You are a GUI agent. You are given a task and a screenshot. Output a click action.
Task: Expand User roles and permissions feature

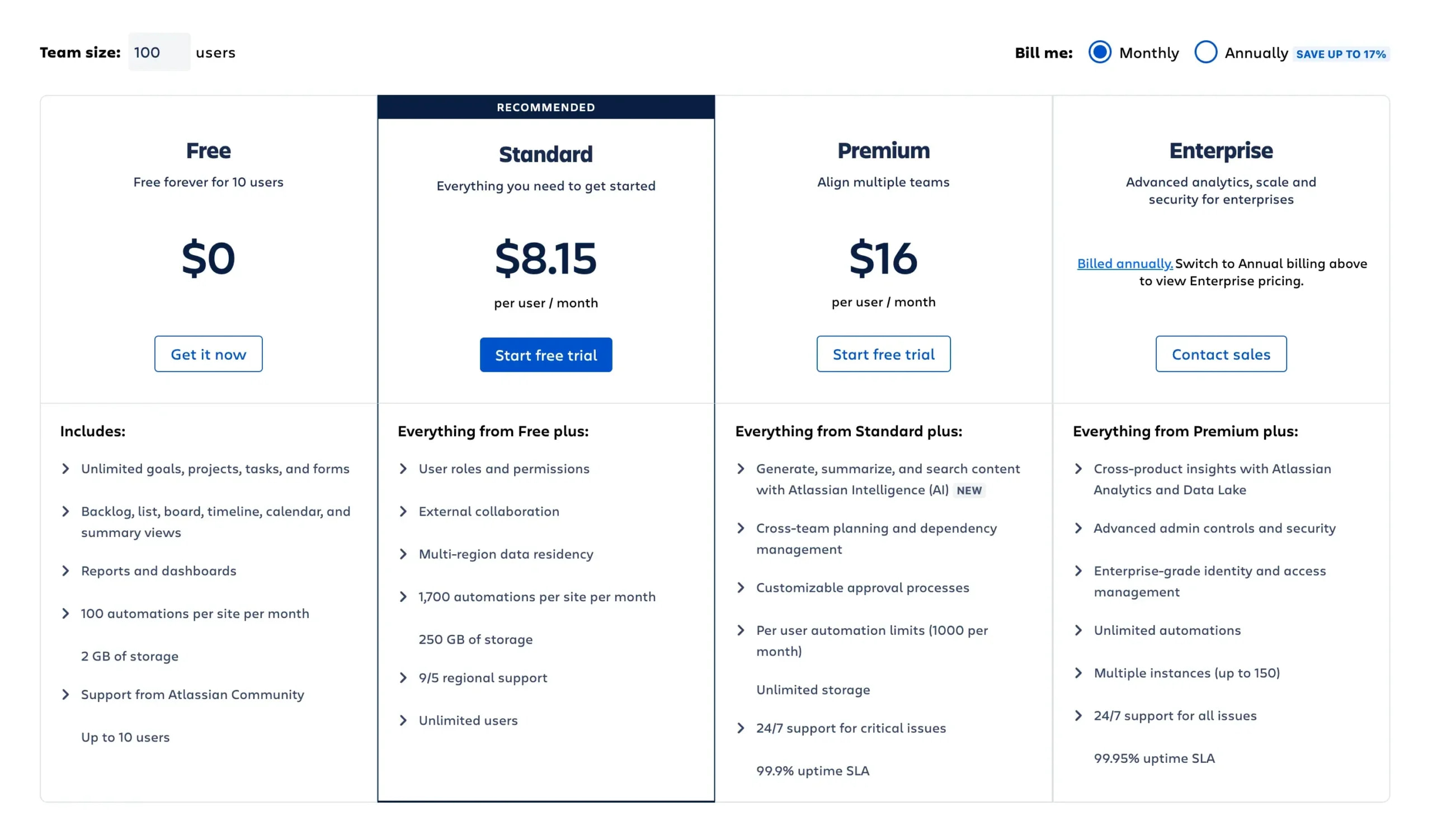point(403,469)
